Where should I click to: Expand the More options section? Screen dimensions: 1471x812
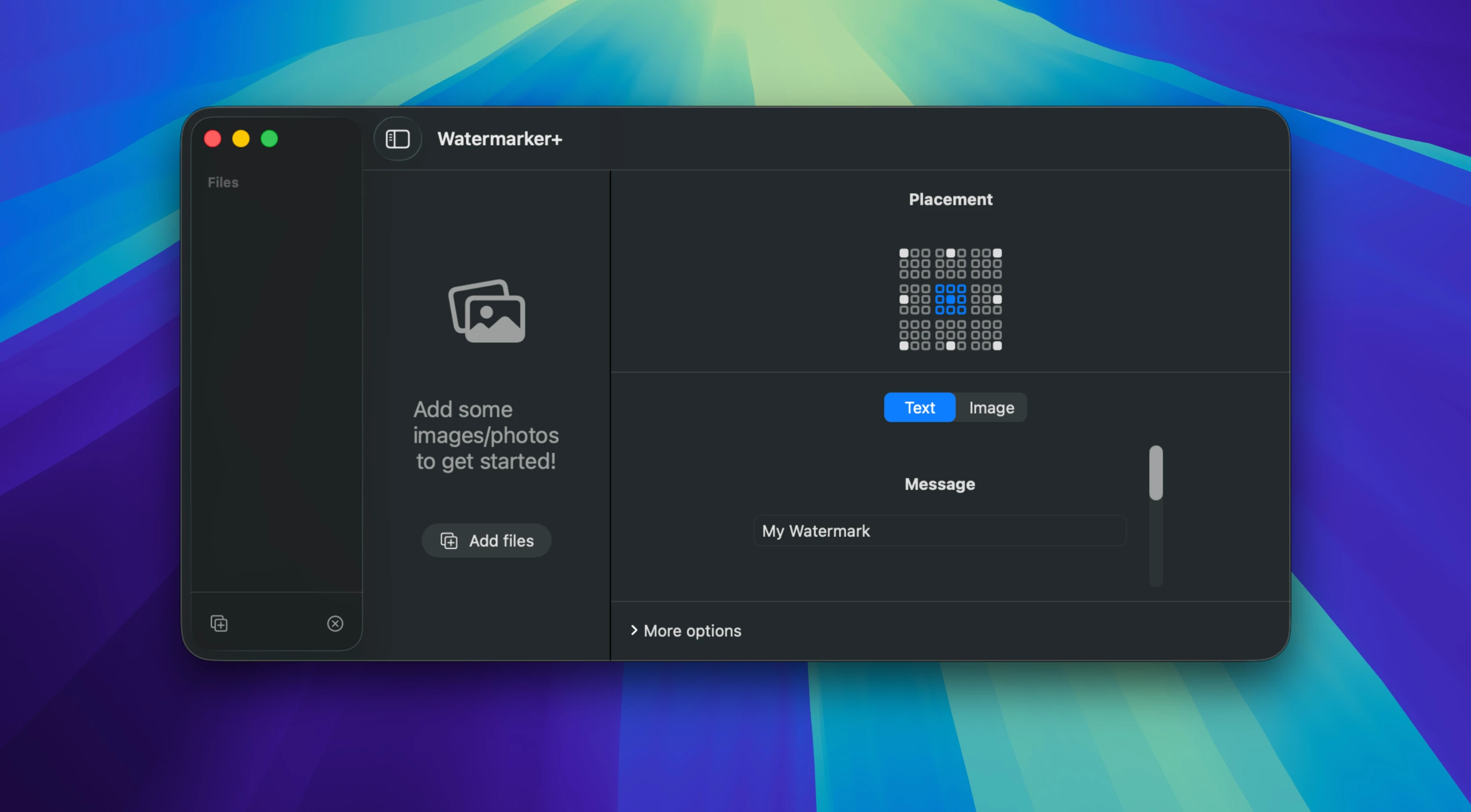[685, 631]
